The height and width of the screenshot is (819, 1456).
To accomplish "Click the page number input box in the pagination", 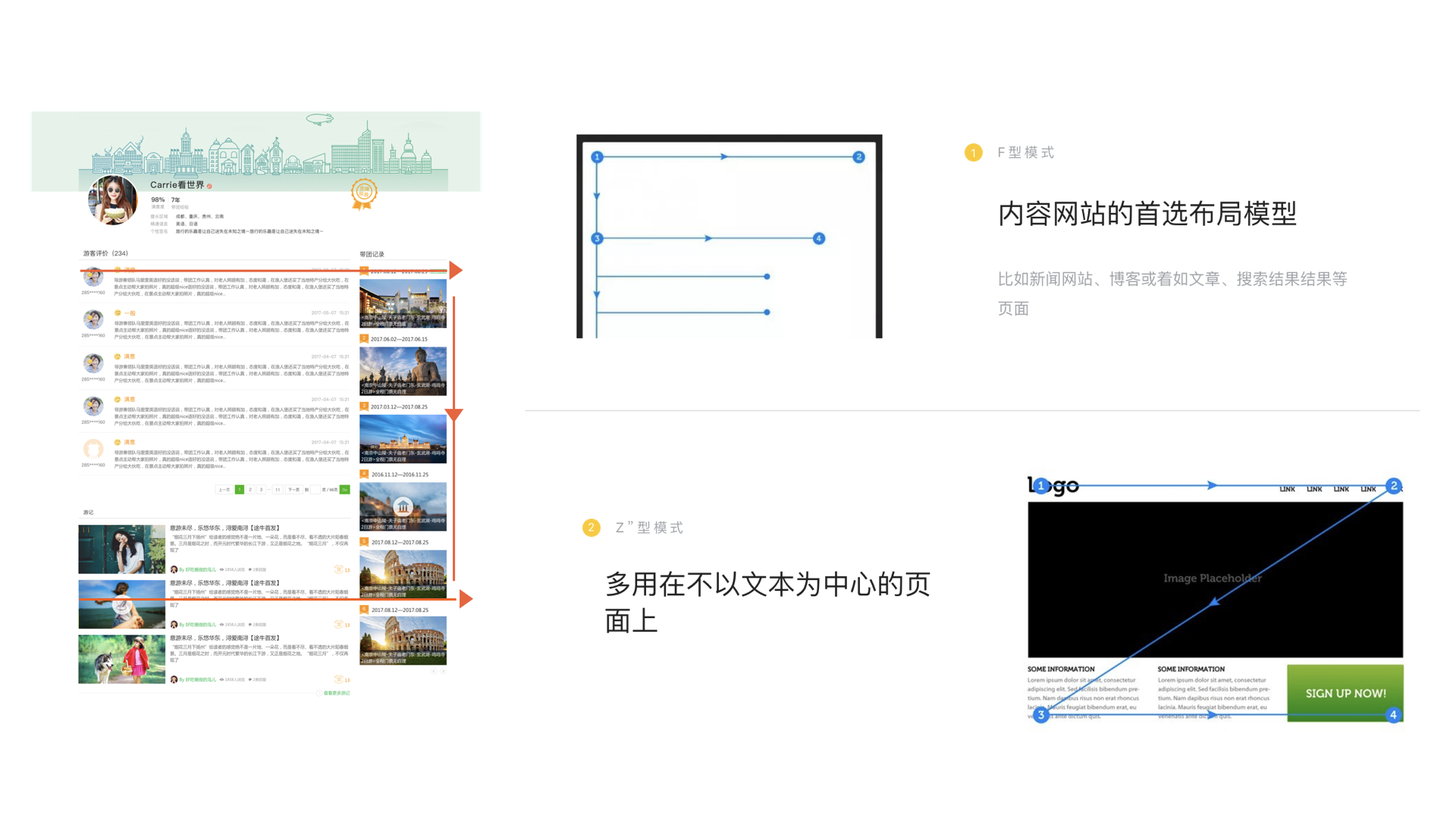I will click(x=315, y=489).
